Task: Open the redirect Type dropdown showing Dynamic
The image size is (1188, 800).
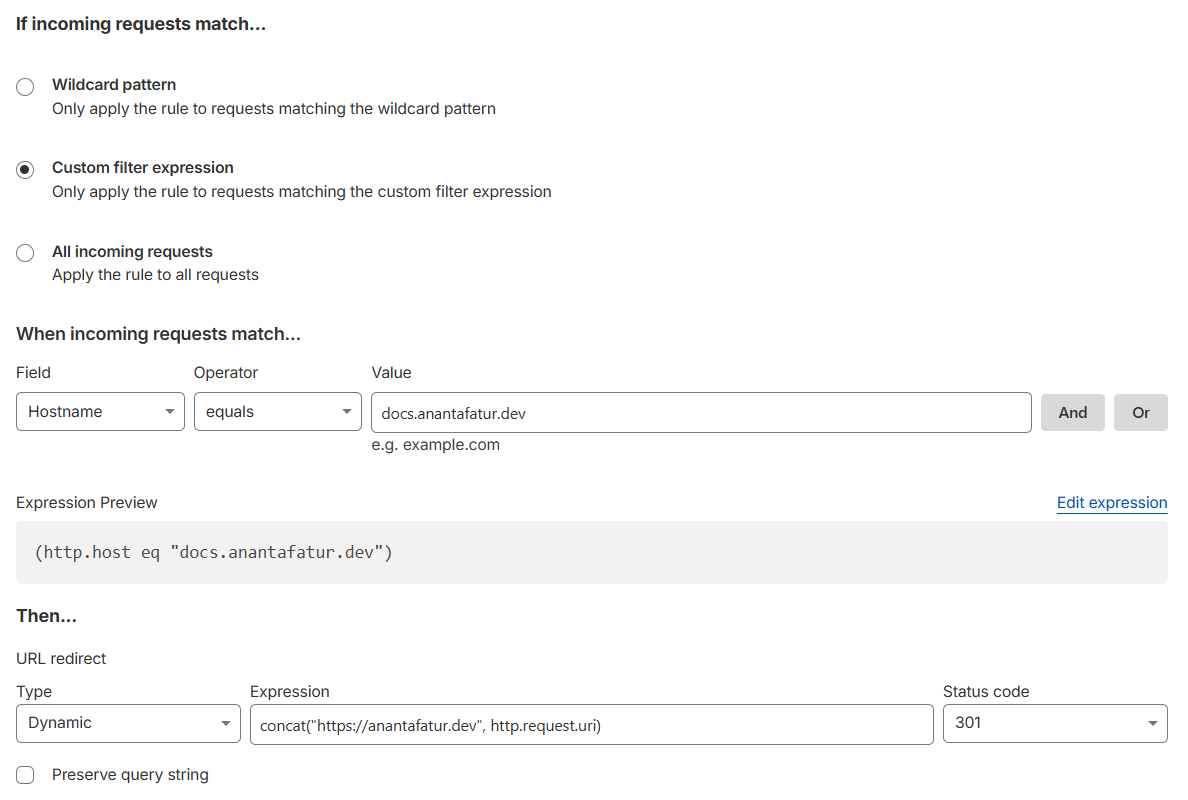Action: click(128, 724)
